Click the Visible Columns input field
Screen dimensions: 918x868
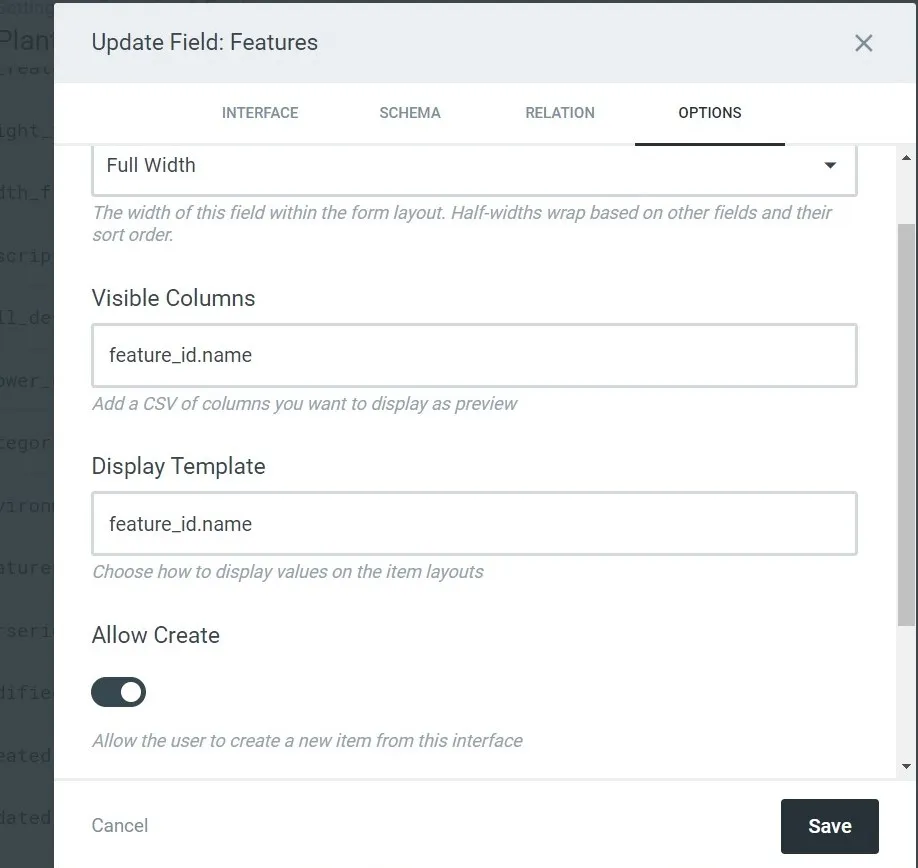tap(474, 355)
